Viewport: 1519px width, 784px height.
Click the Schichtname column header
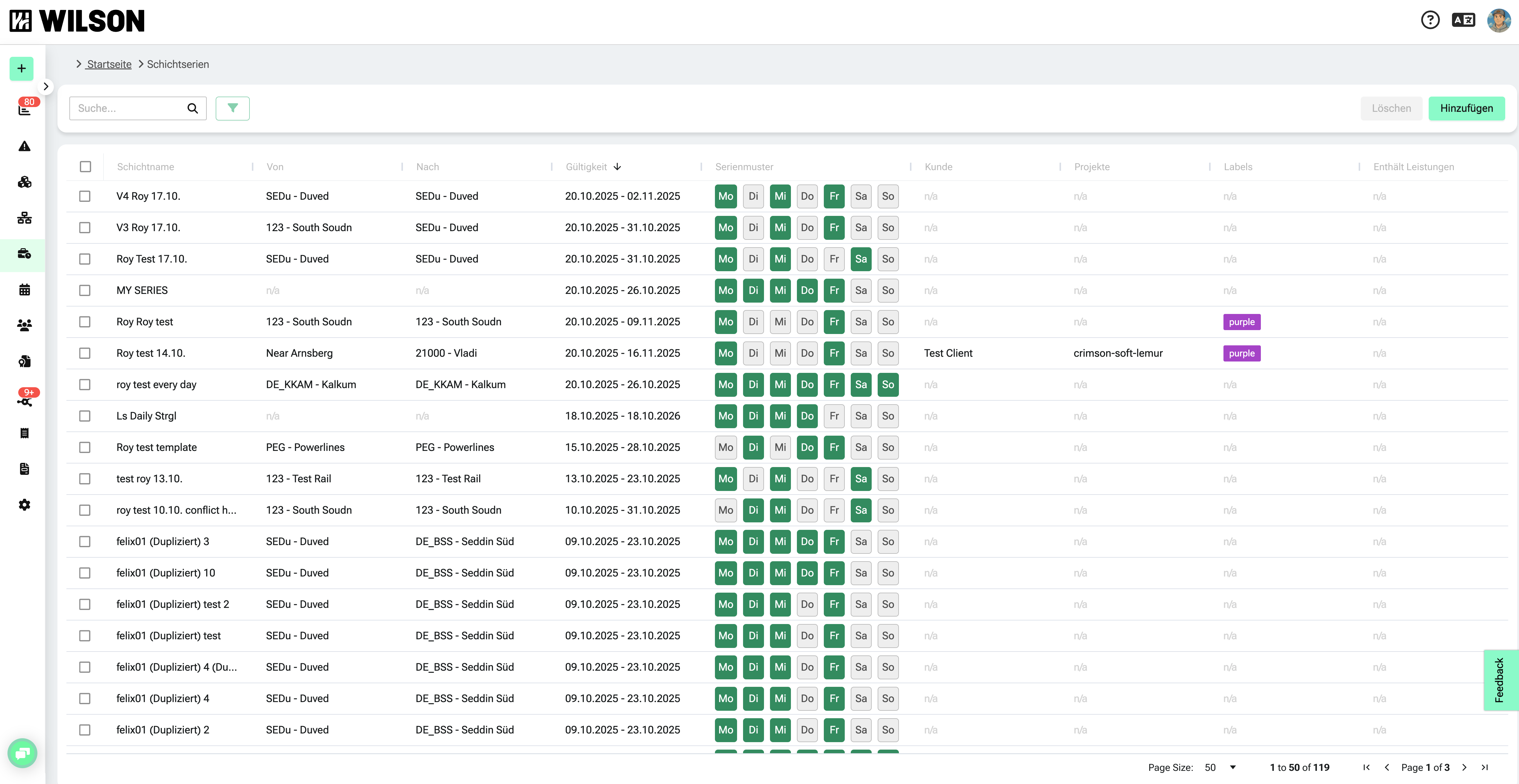(146, 167)
